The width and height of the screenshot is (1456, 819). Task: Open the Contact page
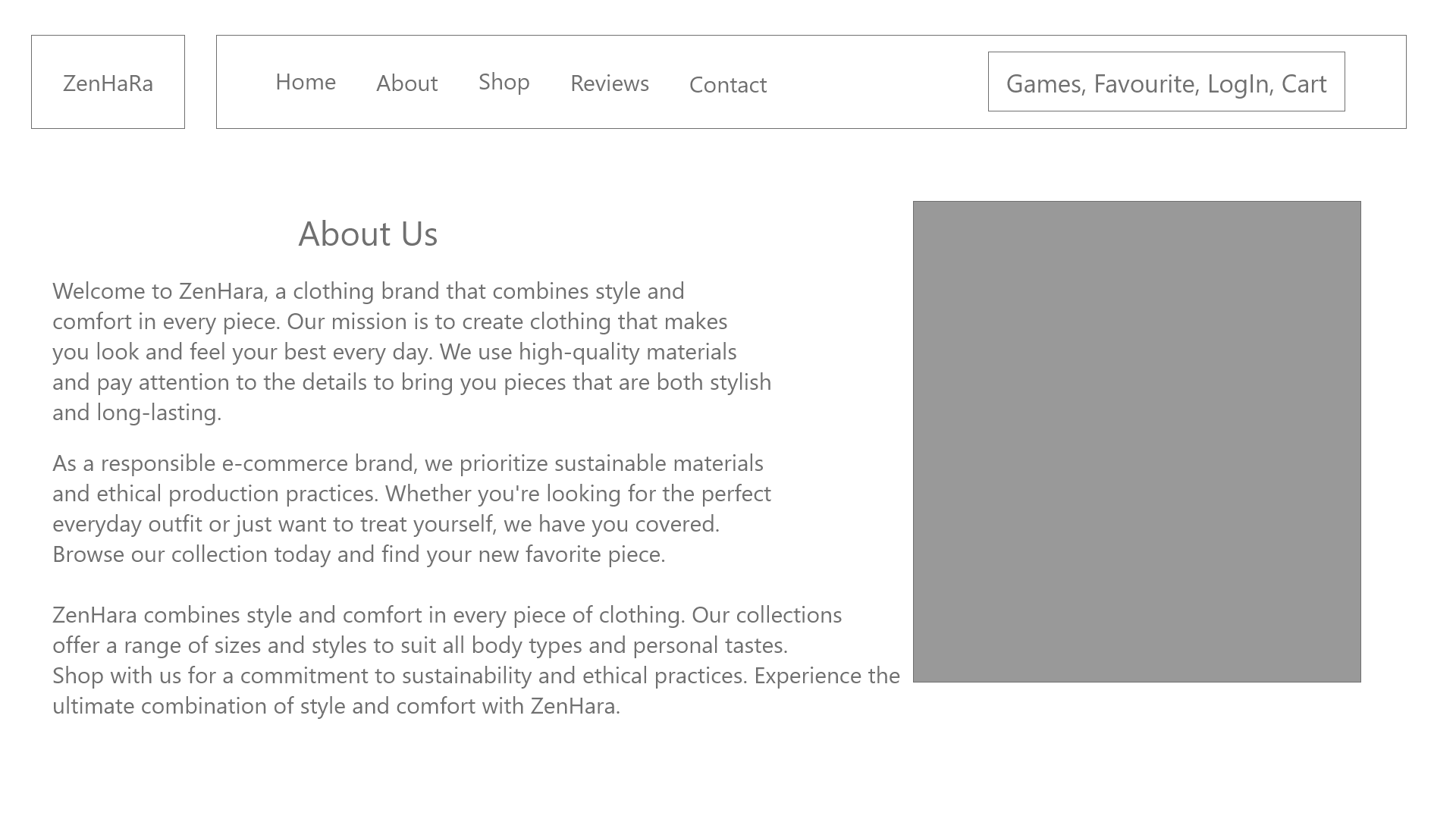tap(727, 86)
